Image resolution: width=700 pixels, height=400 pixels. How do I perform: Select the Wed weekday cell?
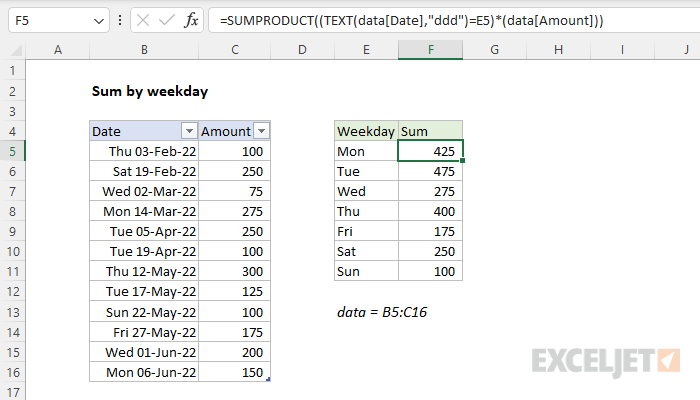coord(366,192)
